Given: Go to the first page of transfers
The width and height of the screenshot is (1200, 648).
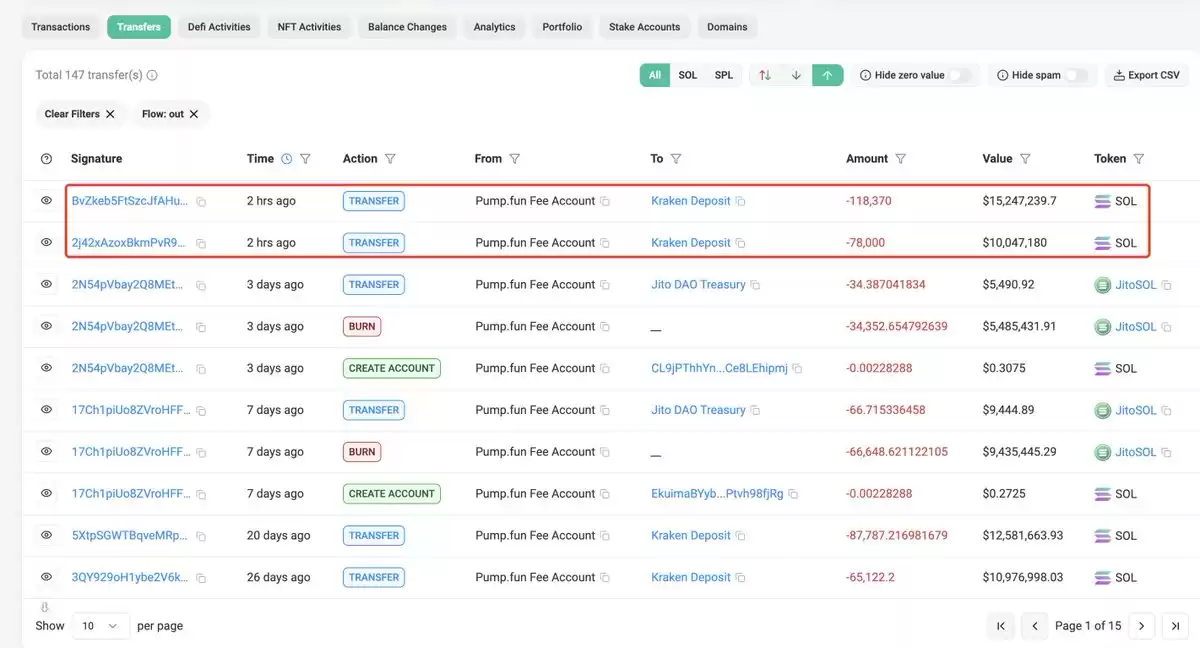Looking at the screenshot, I should pyautogui.click(x=1001, y=626).
